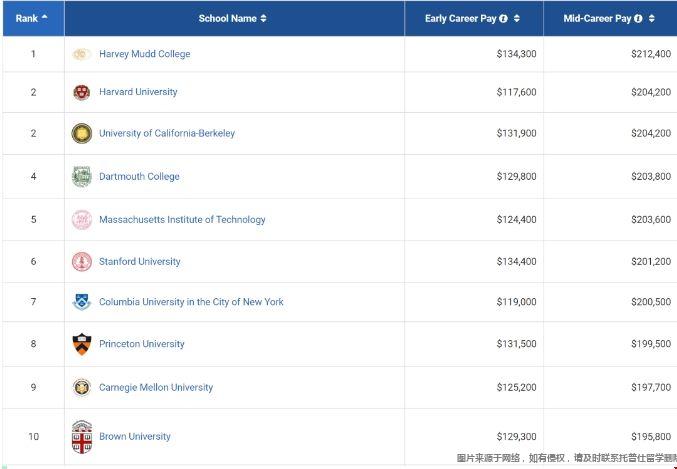This screenshot has width=677, height=469.
Task: Sort by Mid-Career Pay arrows
Action: point(652,19)
